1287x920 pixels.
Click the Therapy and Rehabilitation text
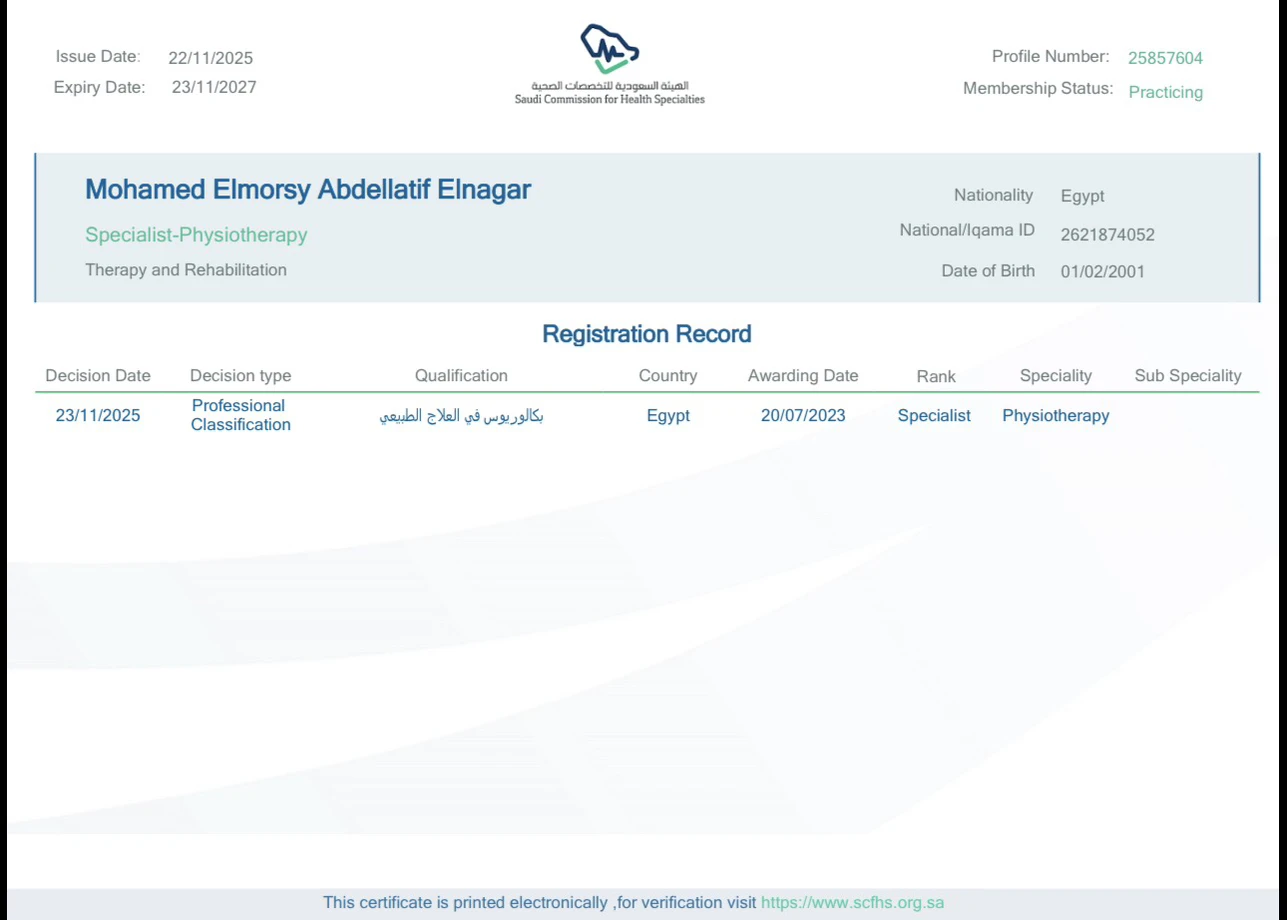(x=186, y=270)
